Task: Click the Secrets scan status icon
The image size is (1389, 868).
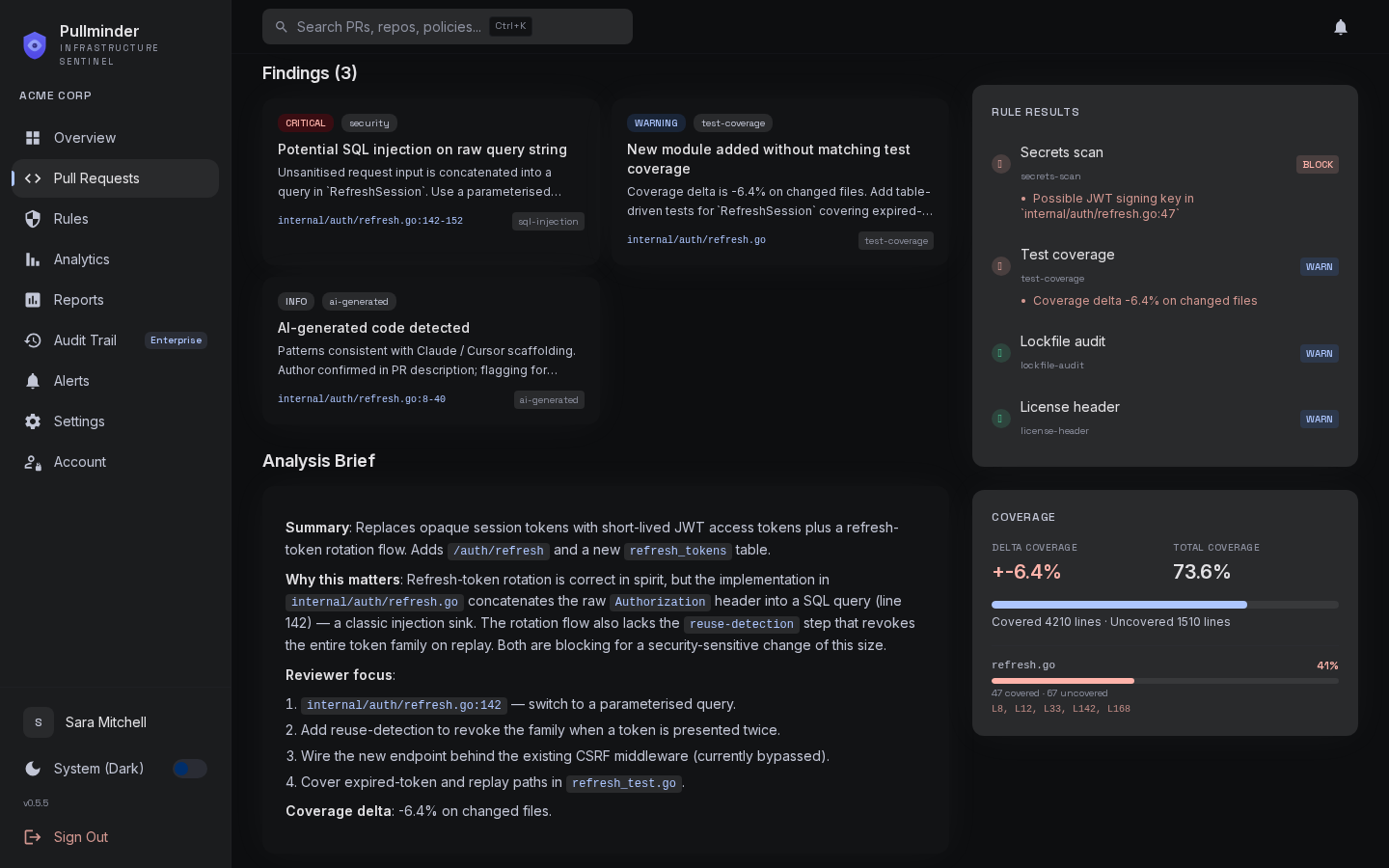Action: click(1001, 164)
